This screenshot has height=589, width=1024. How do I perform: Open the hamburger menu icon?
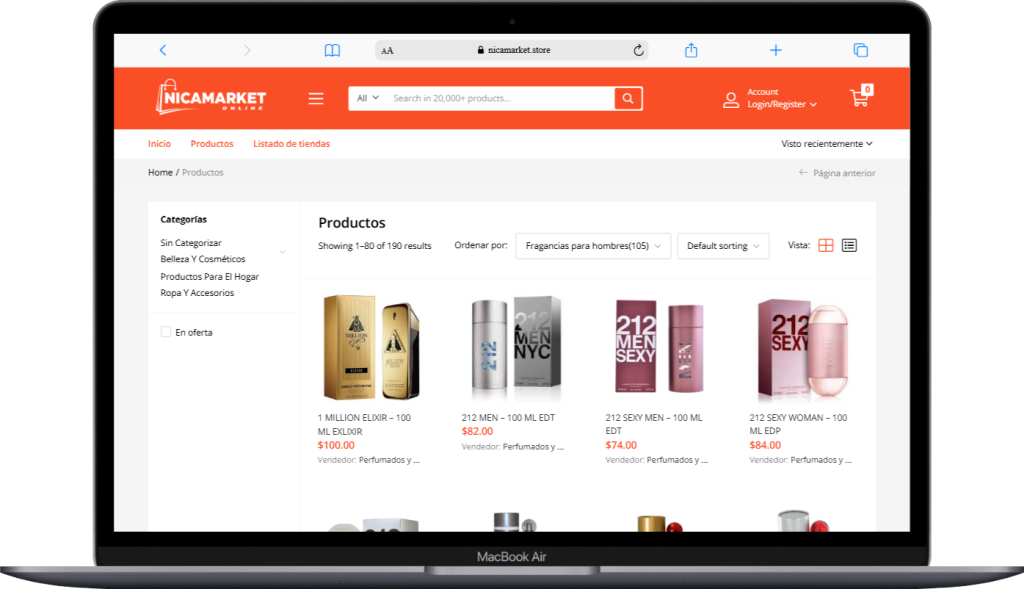pyautogui.click(x=316, y=99)
